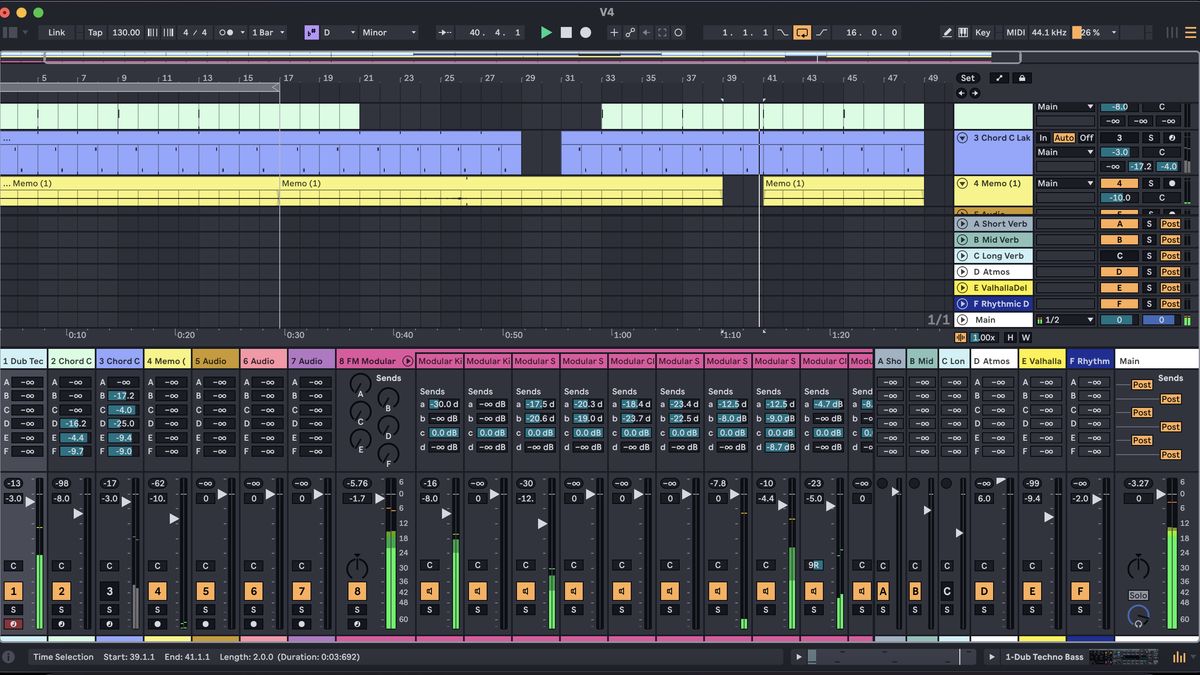
Task: Click the Set locator button
Action: (968, 78)
